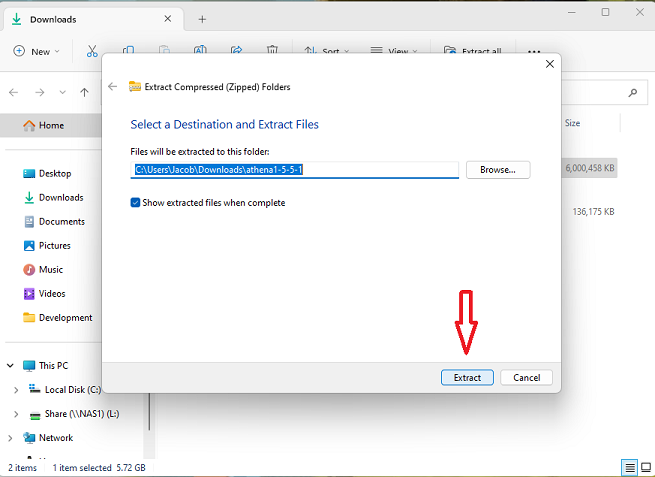655x477 pixels.
Task: Expand the Local Disk (C:) tree node
Action: click(x=15, y=390)
